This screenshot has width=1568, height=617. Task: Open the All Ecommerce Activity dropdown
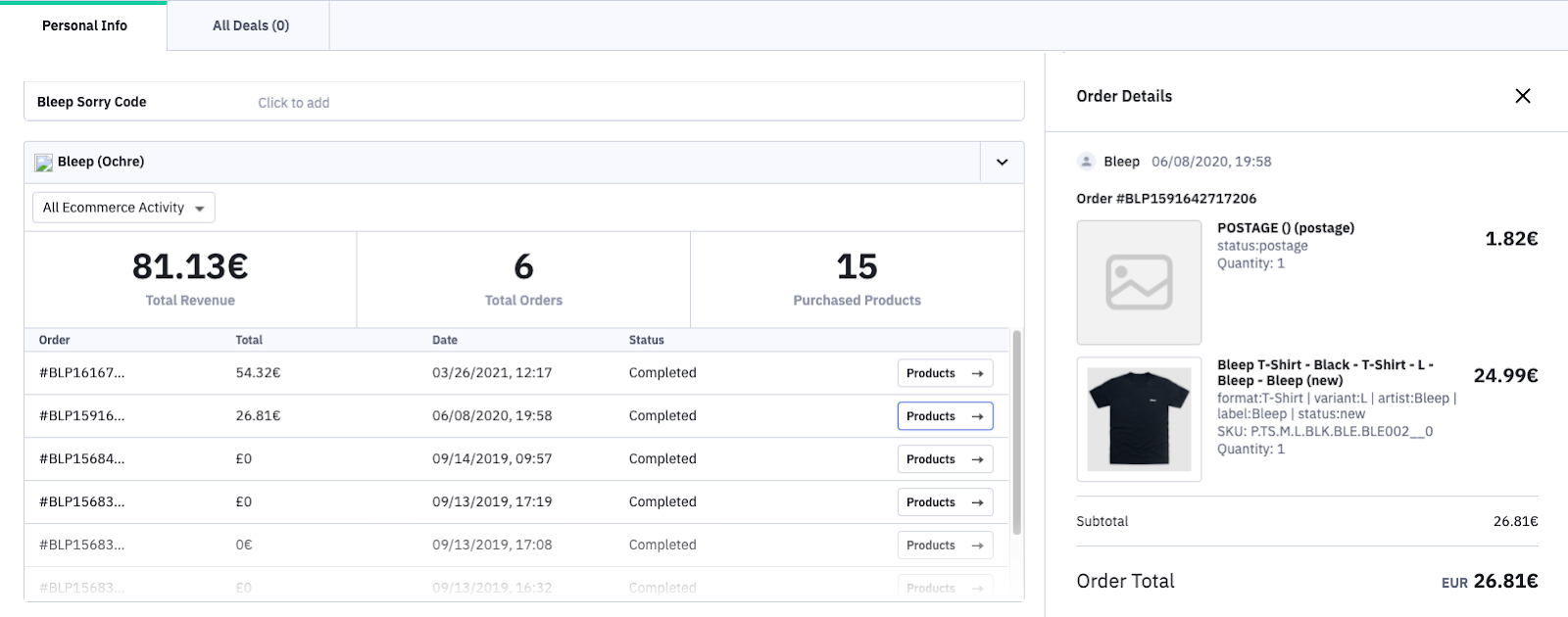[x=123, y=208]
